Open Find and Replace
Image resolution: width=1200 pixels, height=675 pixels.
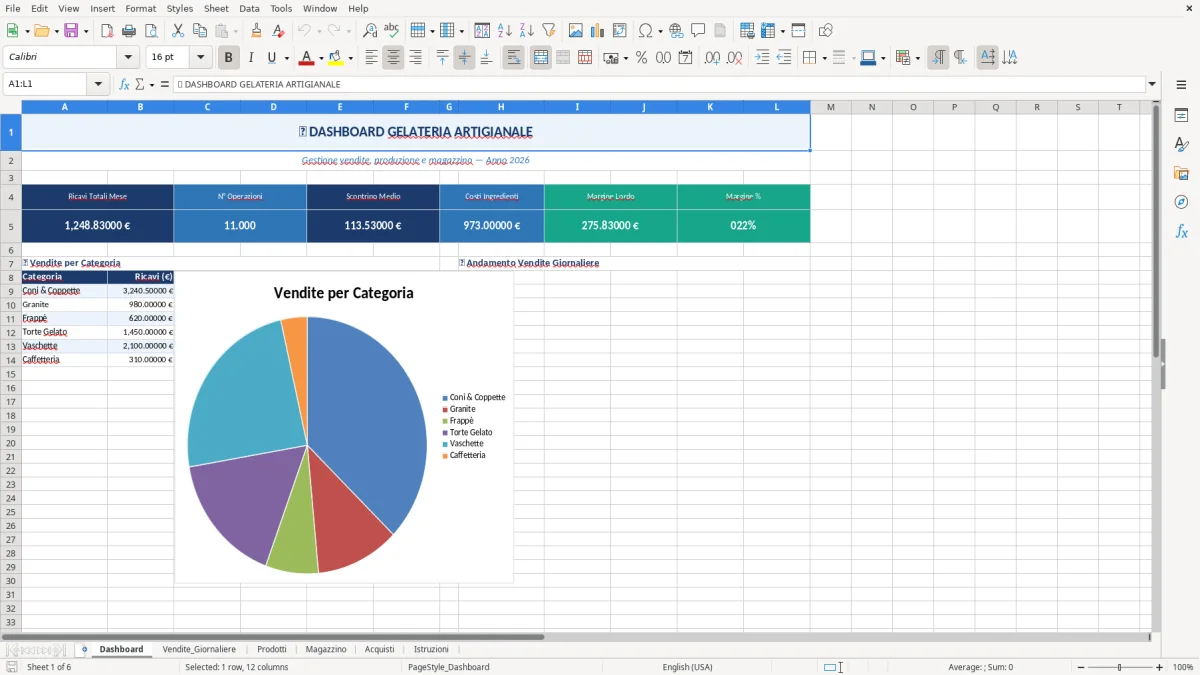coord(370,31)
